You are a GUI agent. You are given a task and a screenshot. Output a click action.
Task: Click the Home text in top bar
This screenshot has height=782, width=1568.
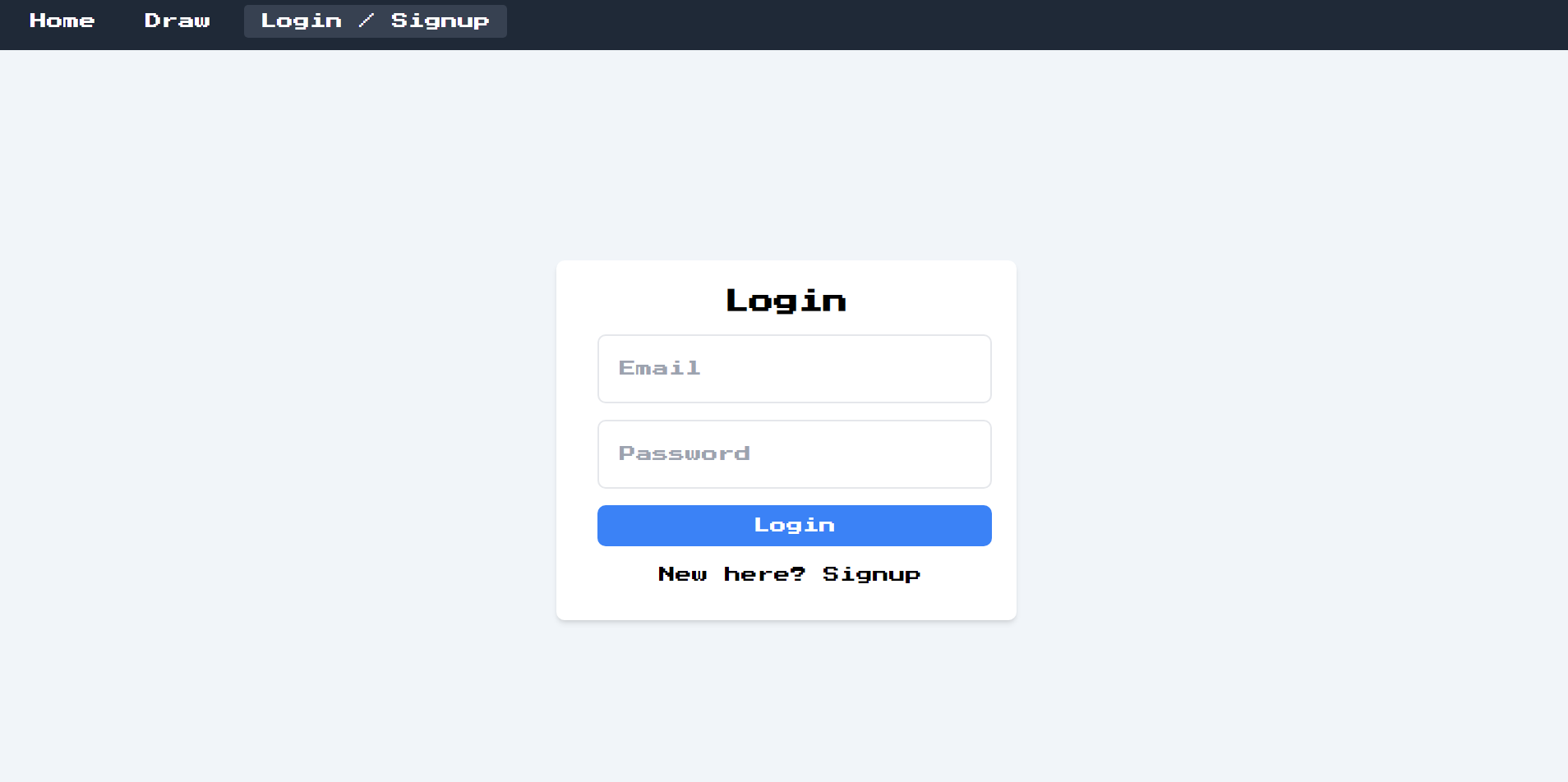point(62,21)
